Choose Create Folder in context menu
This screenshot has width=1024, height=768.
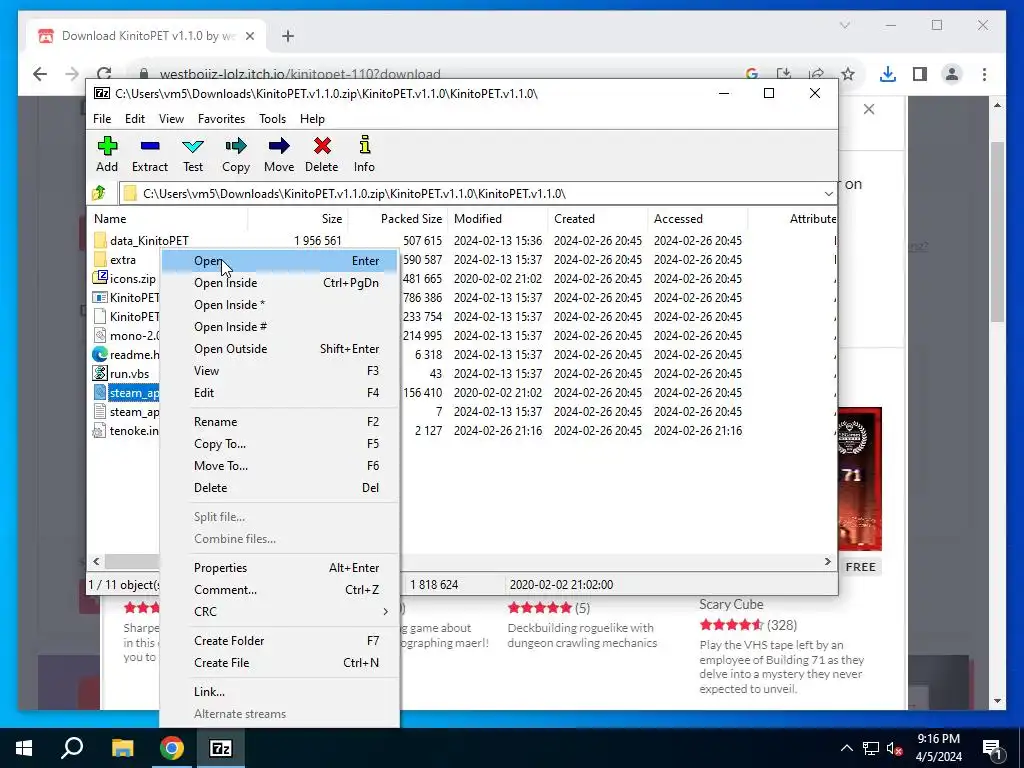(x=280, y=641)
